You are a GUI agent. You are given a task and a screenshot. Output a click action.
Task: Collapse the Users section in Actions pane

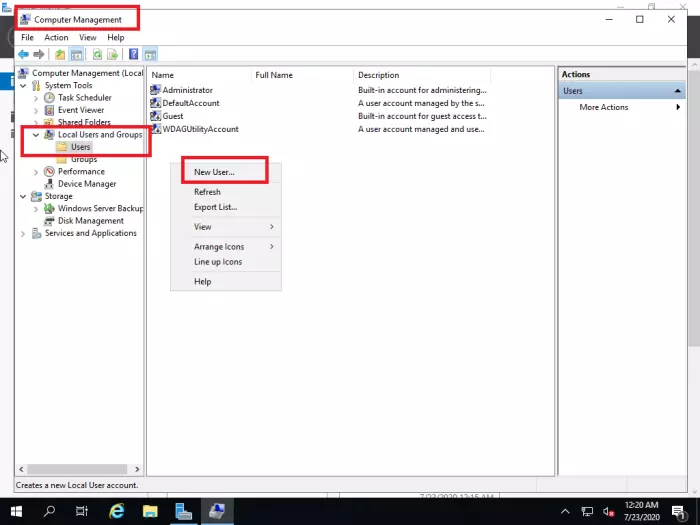click(678, 91)
